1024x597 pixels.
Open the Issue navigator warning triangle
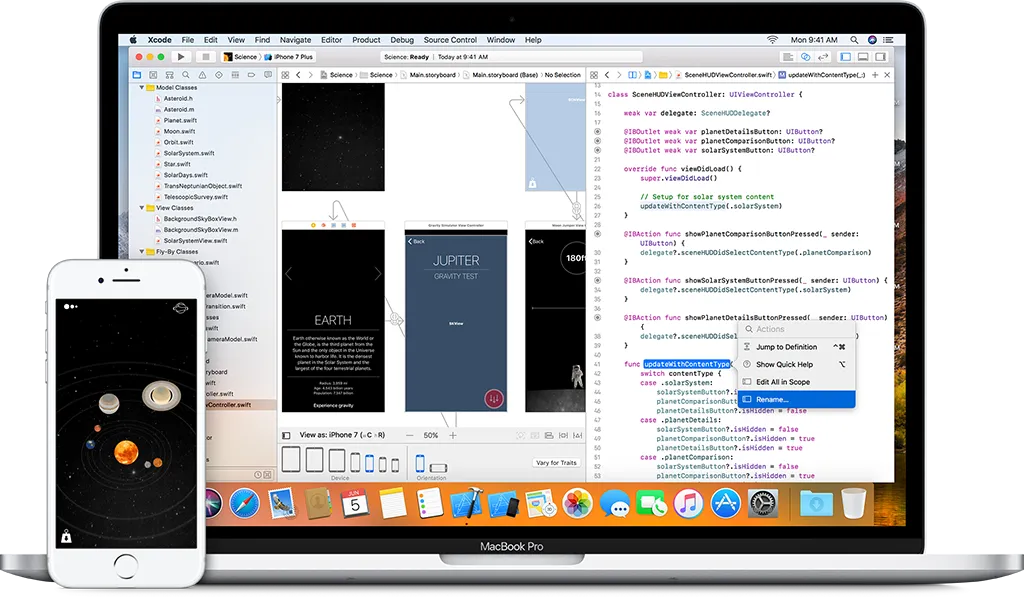(202, 75)
